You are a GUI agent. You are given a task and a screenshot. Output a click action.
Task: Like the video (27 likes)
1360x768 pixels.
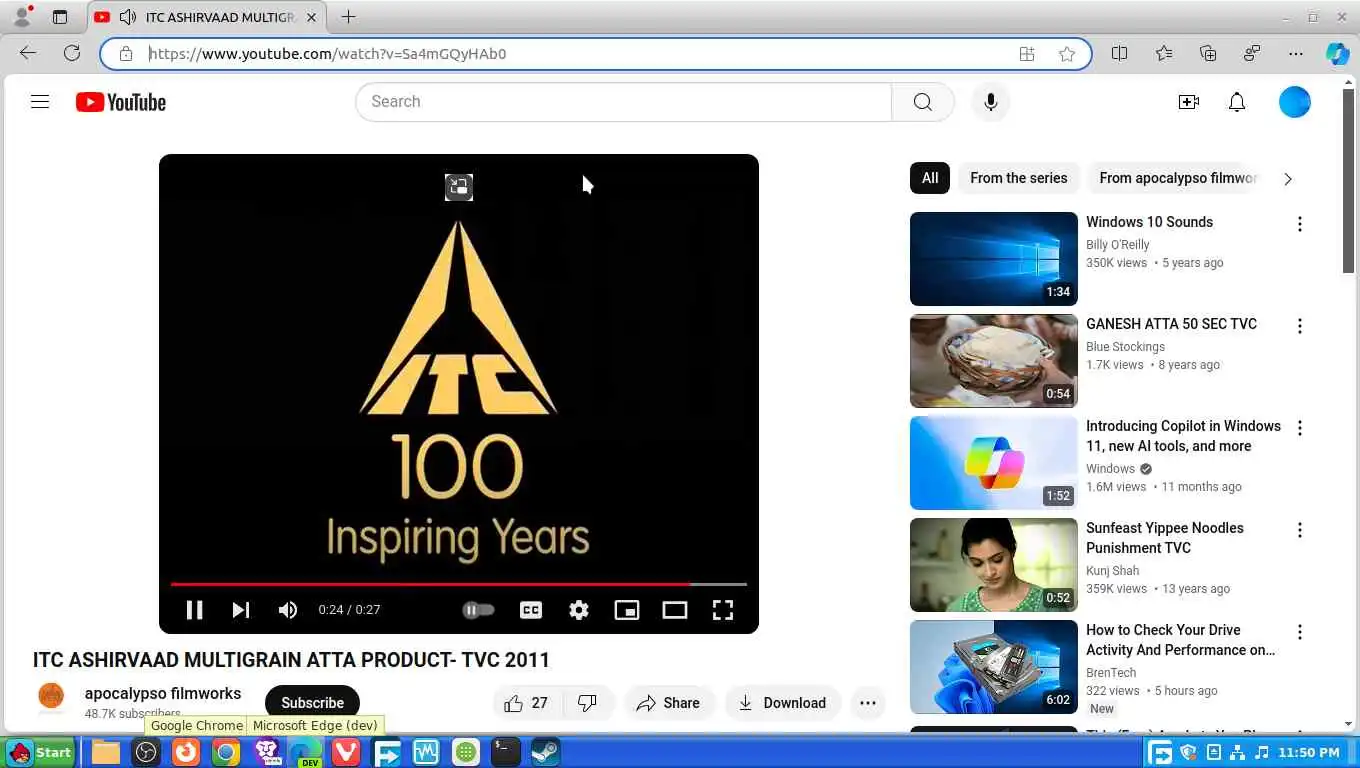[527, 703]
